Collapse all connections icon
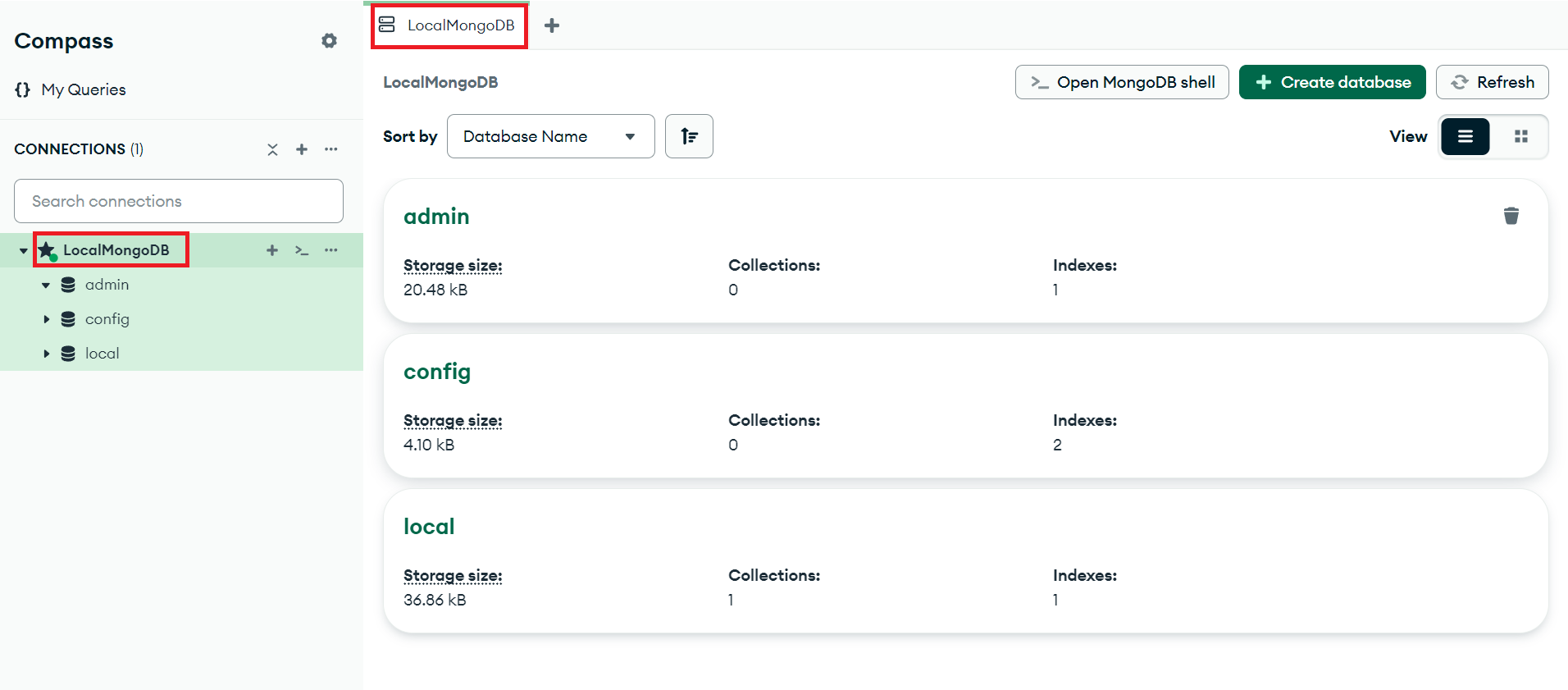 [272, 149]
